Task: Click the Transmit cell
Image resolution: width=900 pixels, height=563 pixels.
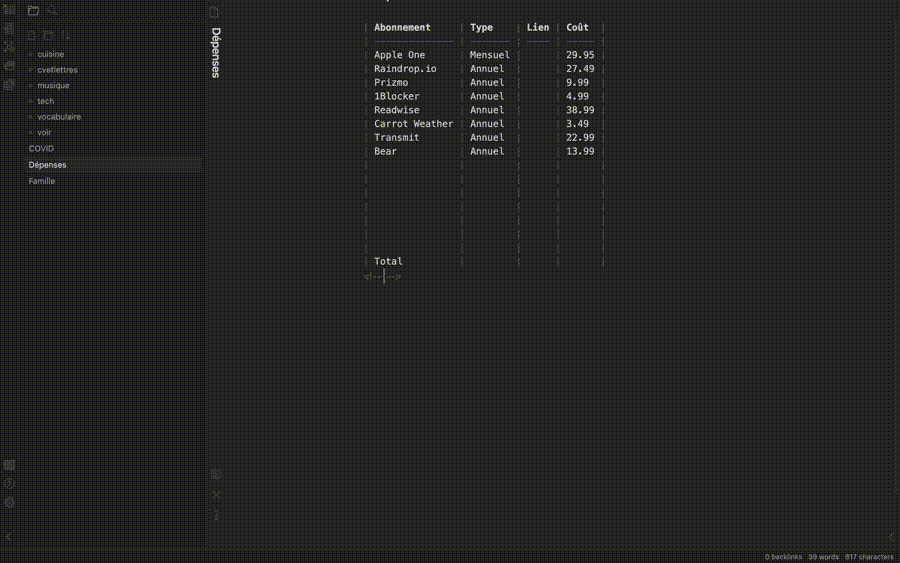Action: click(x=397, y=138)
